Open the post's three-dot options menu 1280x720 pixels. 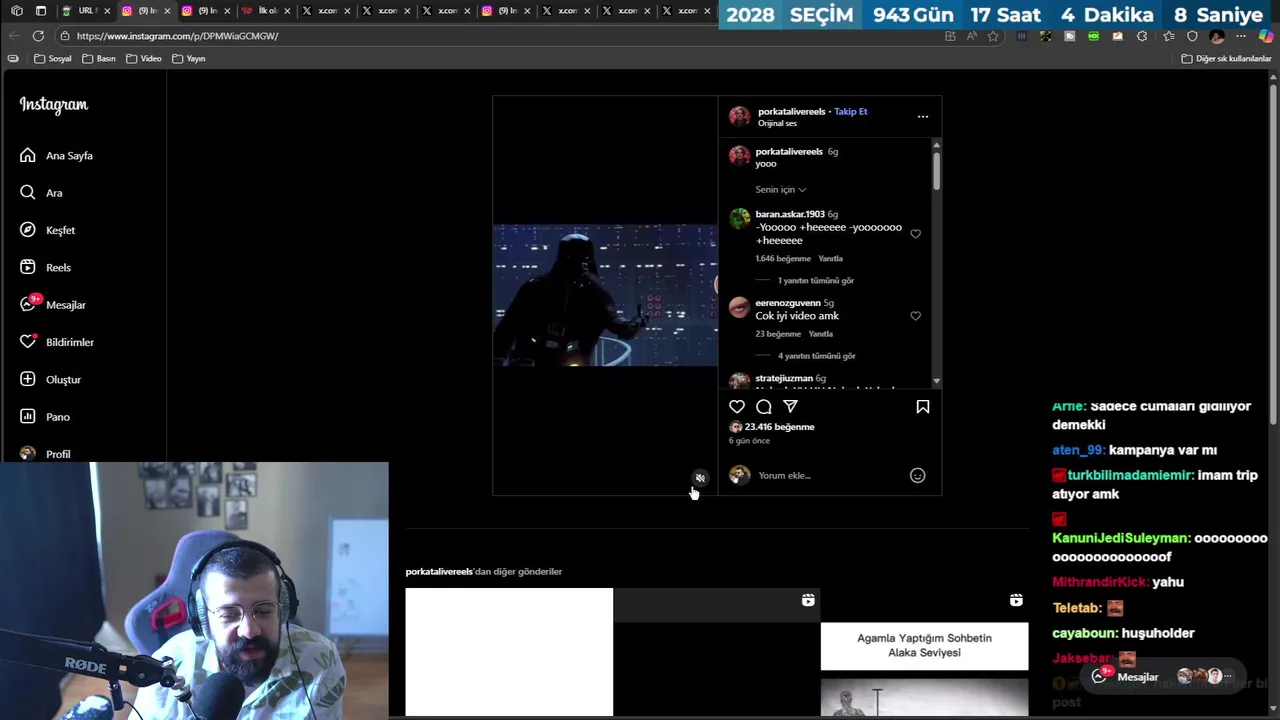click(x=923, y=116)
